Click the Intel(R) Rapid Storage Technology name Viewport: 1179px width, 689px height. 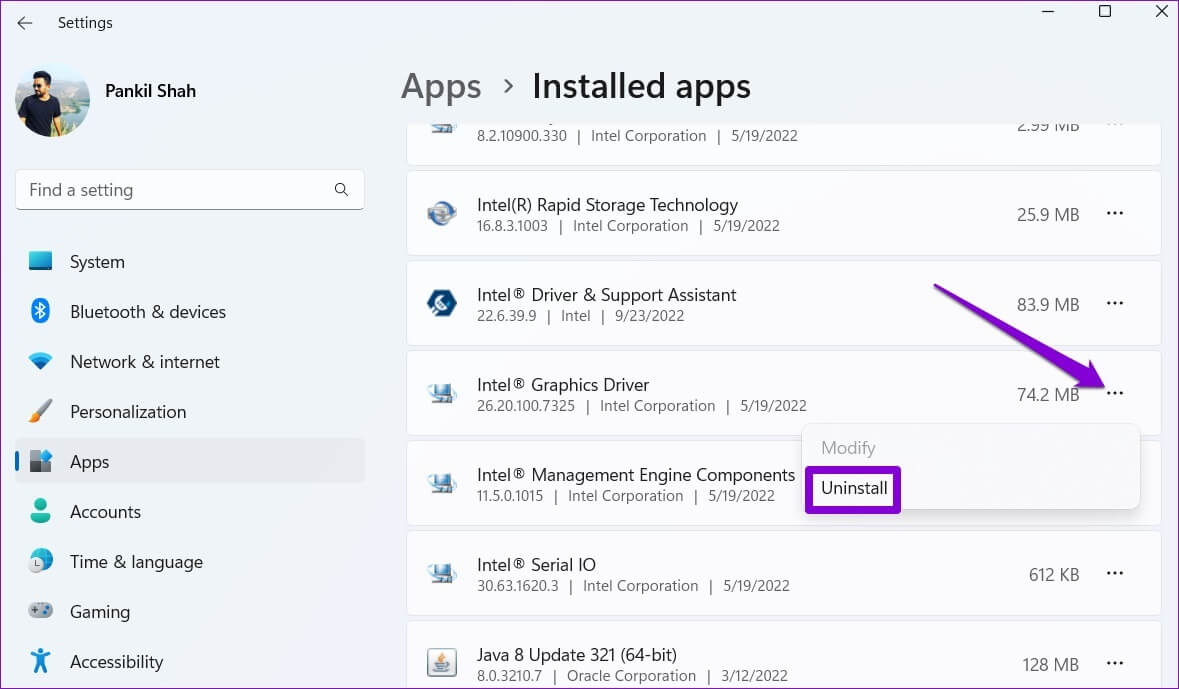[x=607, y=205]
